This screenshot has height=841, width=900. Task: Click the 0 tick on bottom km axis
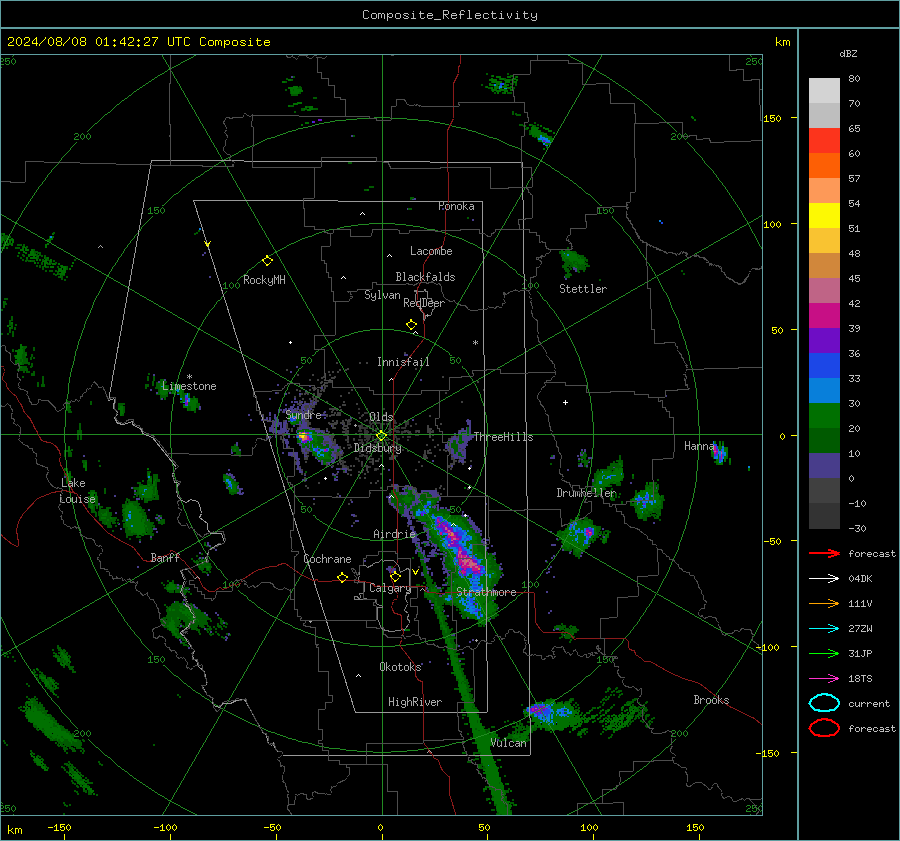tap(380, 828)
